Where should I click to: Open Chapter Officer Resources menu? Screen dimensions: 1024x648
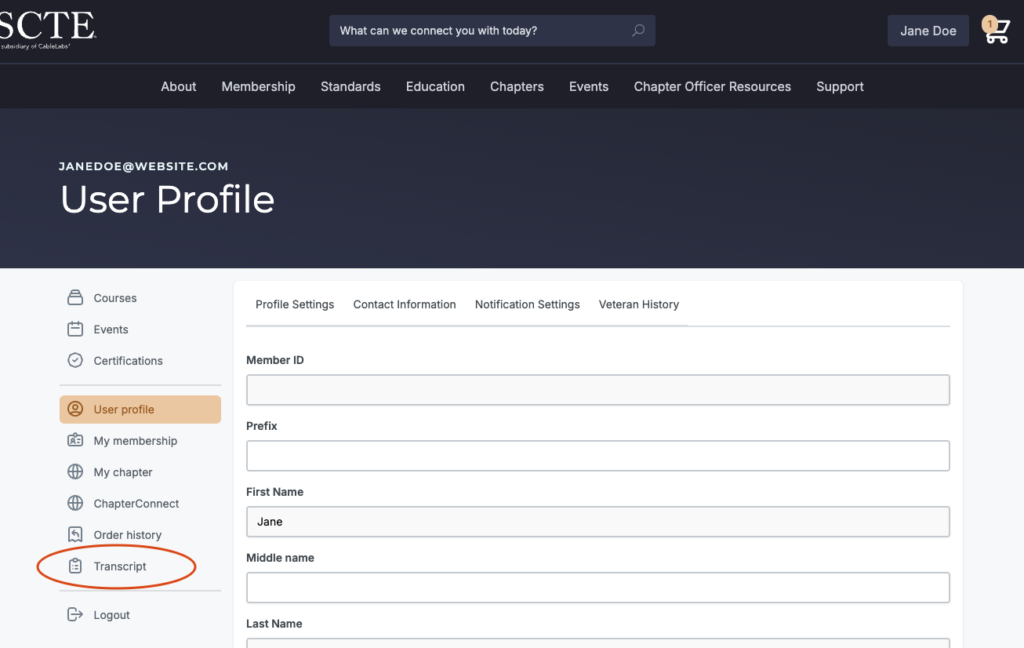pos(712,87)
